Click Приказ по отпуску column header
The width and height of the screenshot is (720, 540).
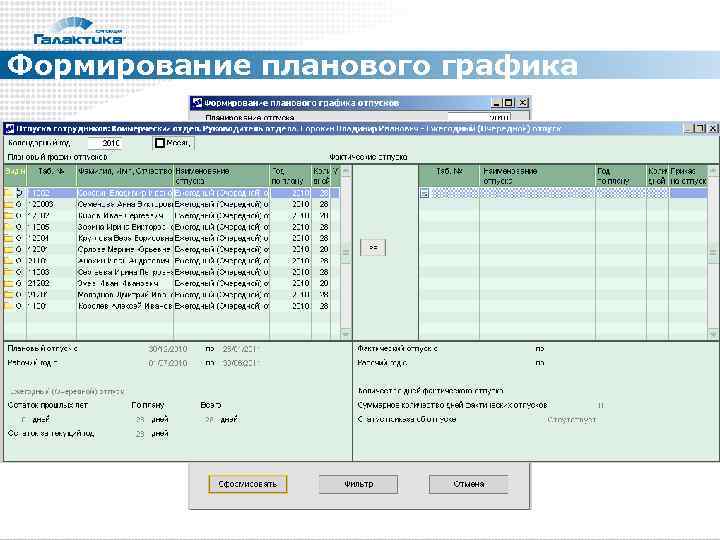(x=688, y=176)
